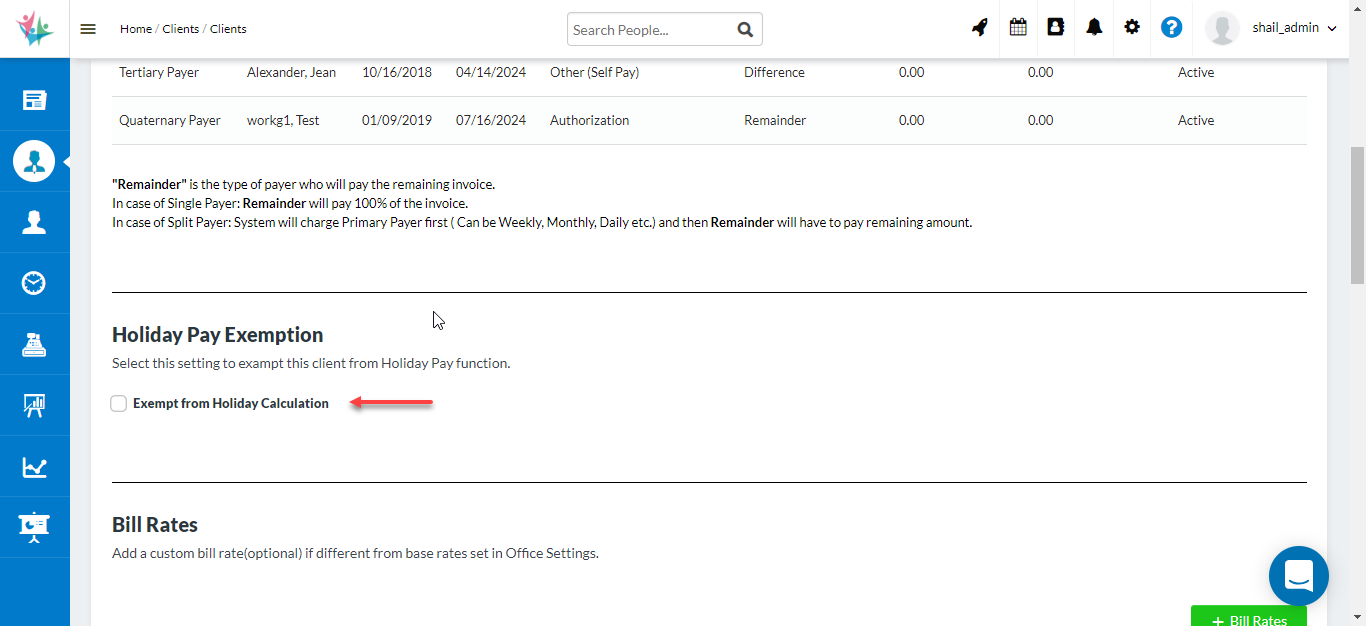
Task: Open the line chart icon in sidebar
Action: (x=34, y=467)
